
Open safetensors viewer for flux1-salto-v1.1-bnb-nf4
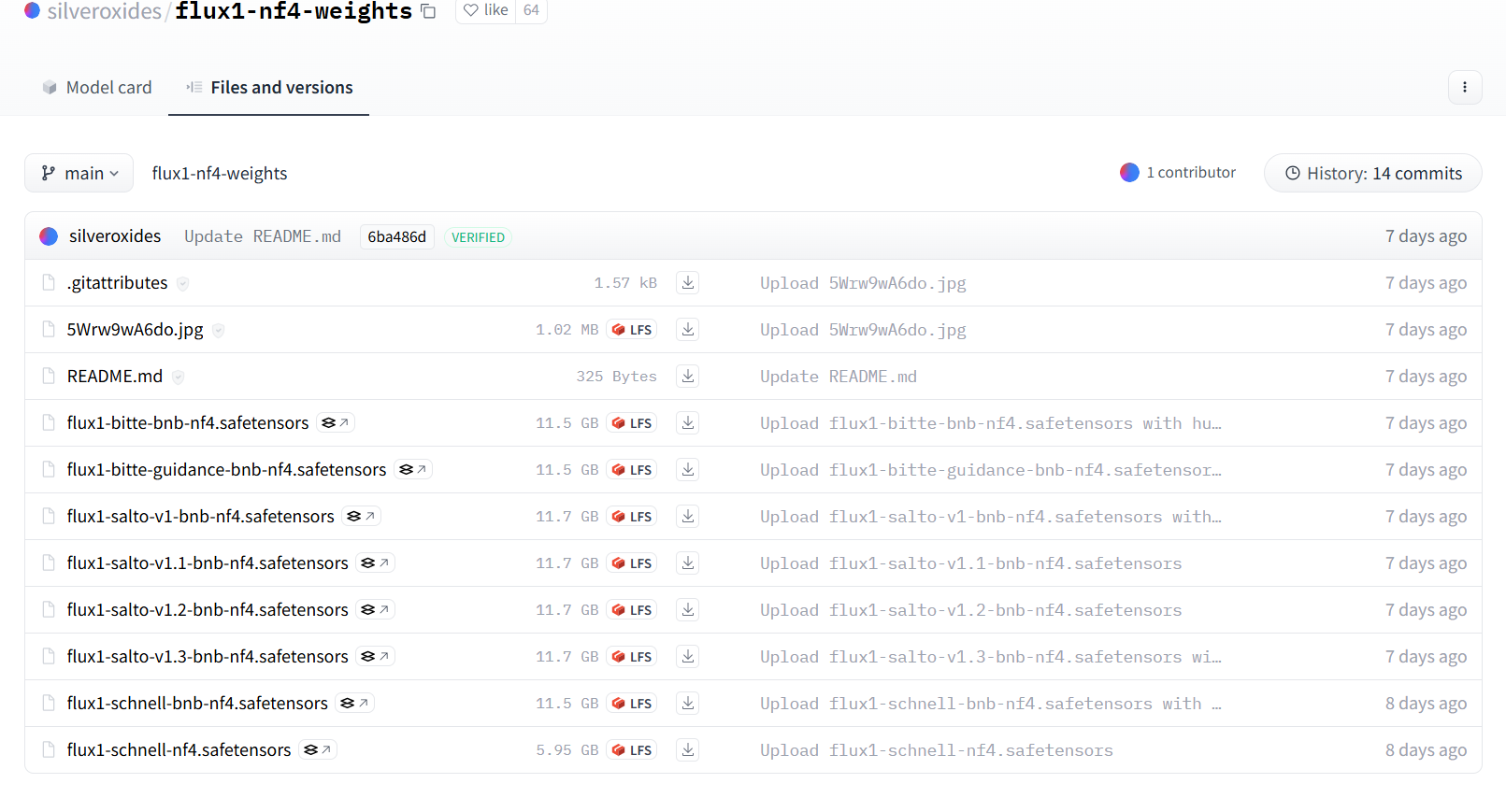pos(375,563)
